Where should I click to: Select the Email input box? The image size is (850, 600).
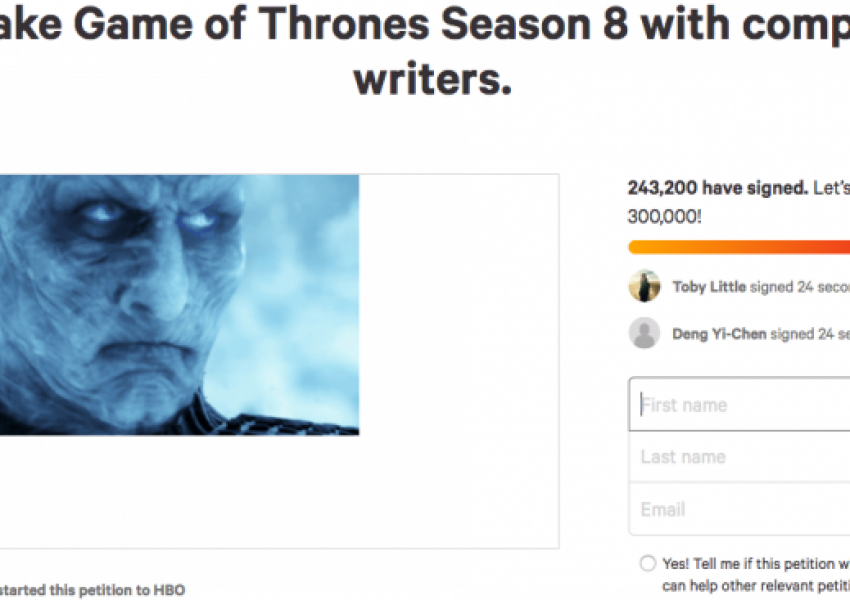[x=740, y=509]
